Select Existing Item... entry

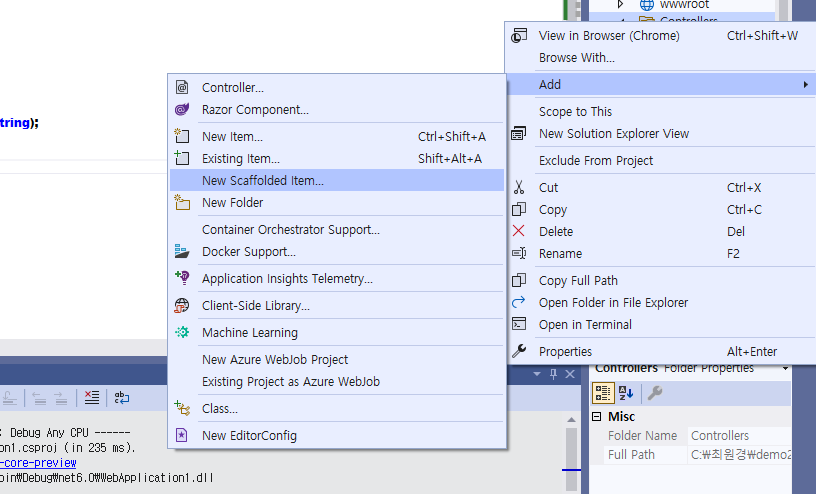click(337, 158)
